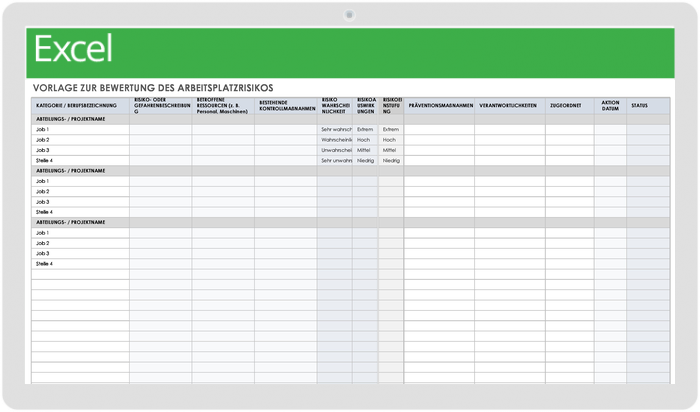Viewport: 700px width, 412px height.
Task: Select 'Niedrig' in the Risikoeinstufung column
Action: tap(391, 161)
